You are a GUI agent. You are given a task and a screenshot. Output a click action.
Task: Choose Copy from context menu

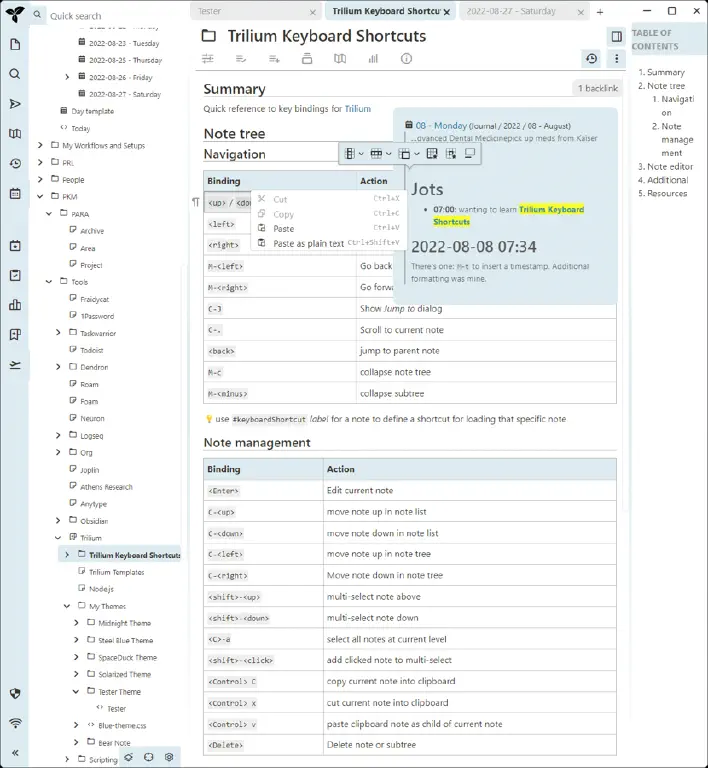[x=329, y=214]
